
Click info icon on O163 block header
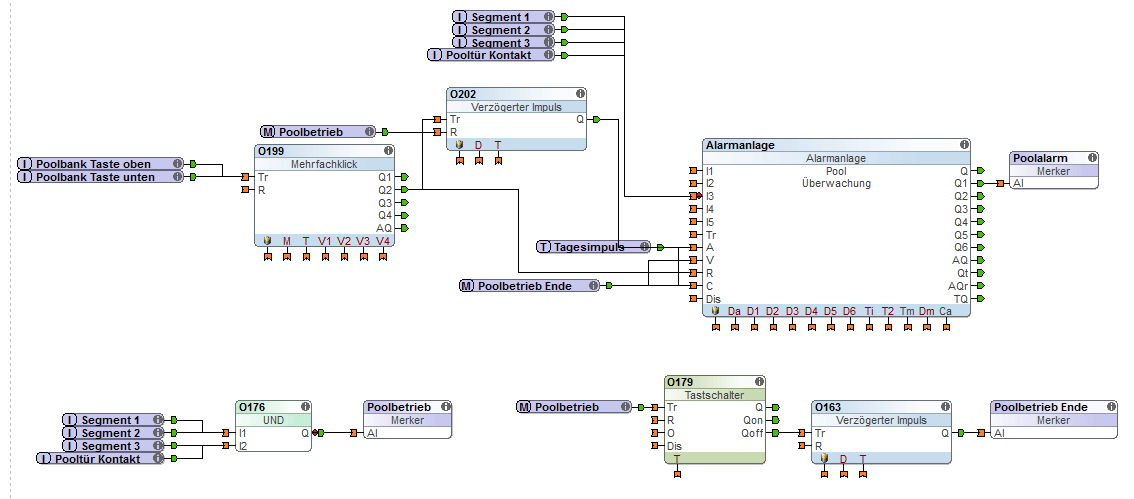pos(944,407)
